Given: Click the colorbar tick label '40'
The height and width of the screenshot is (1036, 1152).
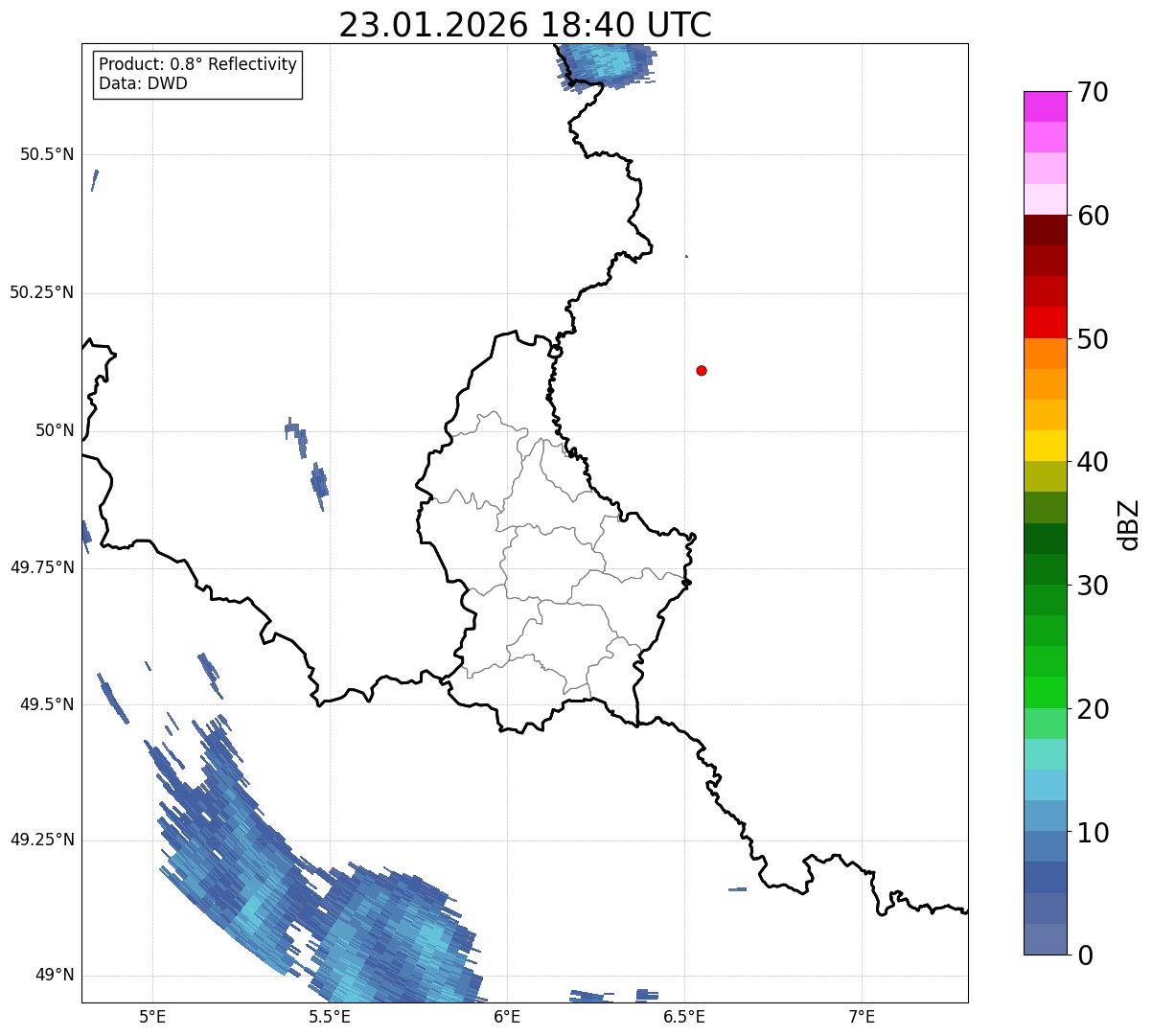Looking at the screenshot, I should pyautogui.click(x=1093, y=462).
